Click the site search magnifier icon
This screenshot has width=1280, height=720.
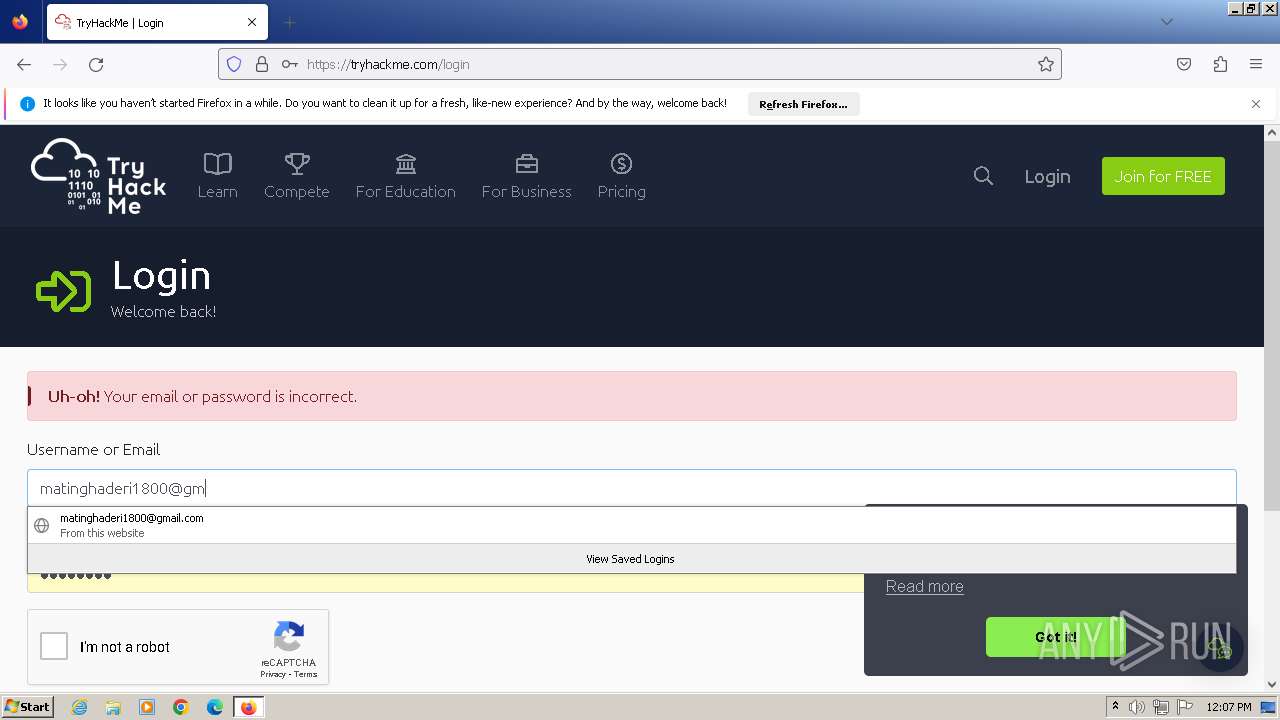click(x=983, y=176)
